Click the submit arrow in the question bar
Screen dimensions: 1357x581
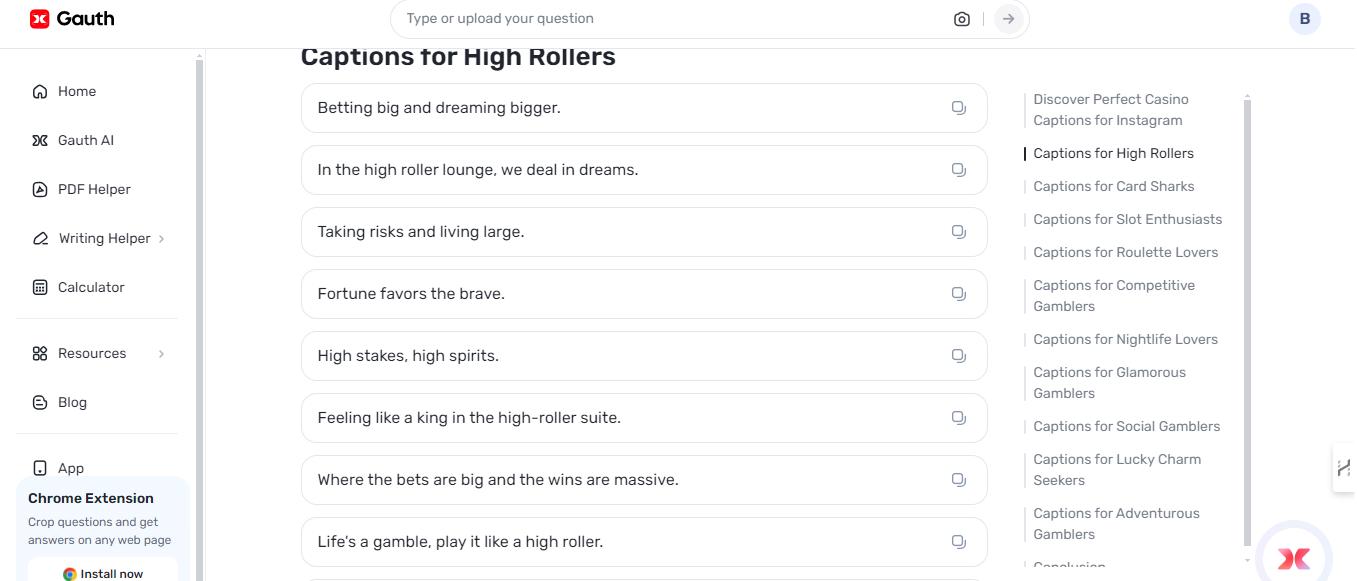[x=1007, y=18]
